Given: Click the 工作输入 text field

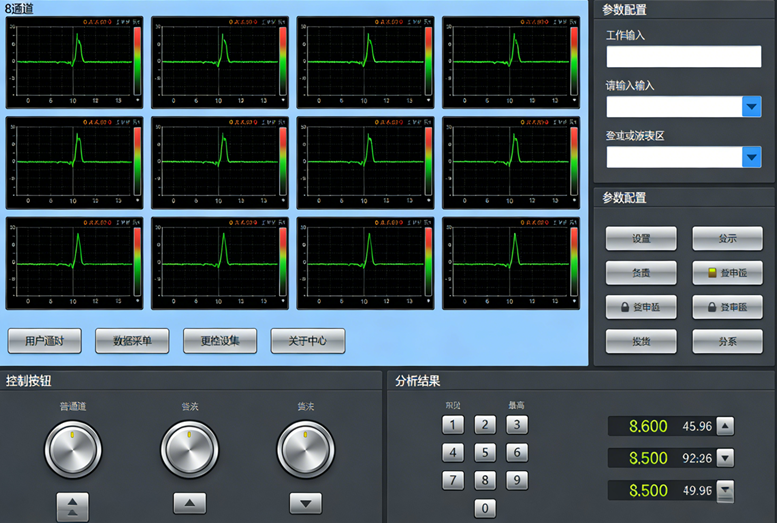Looking at the screenshot, I should (x=683, y=57).
